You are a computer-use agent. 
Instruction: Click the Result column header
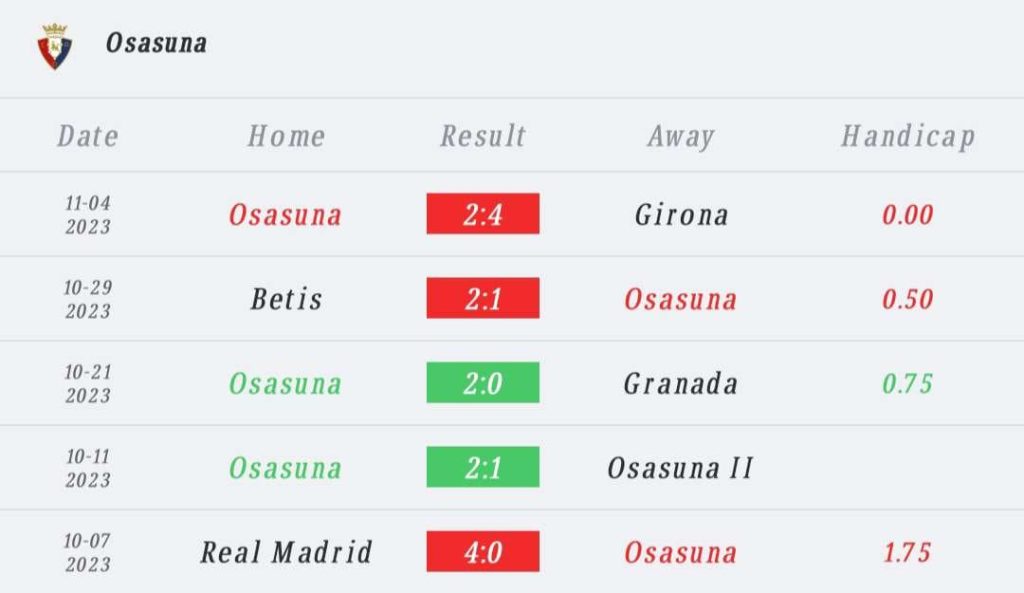483,136
